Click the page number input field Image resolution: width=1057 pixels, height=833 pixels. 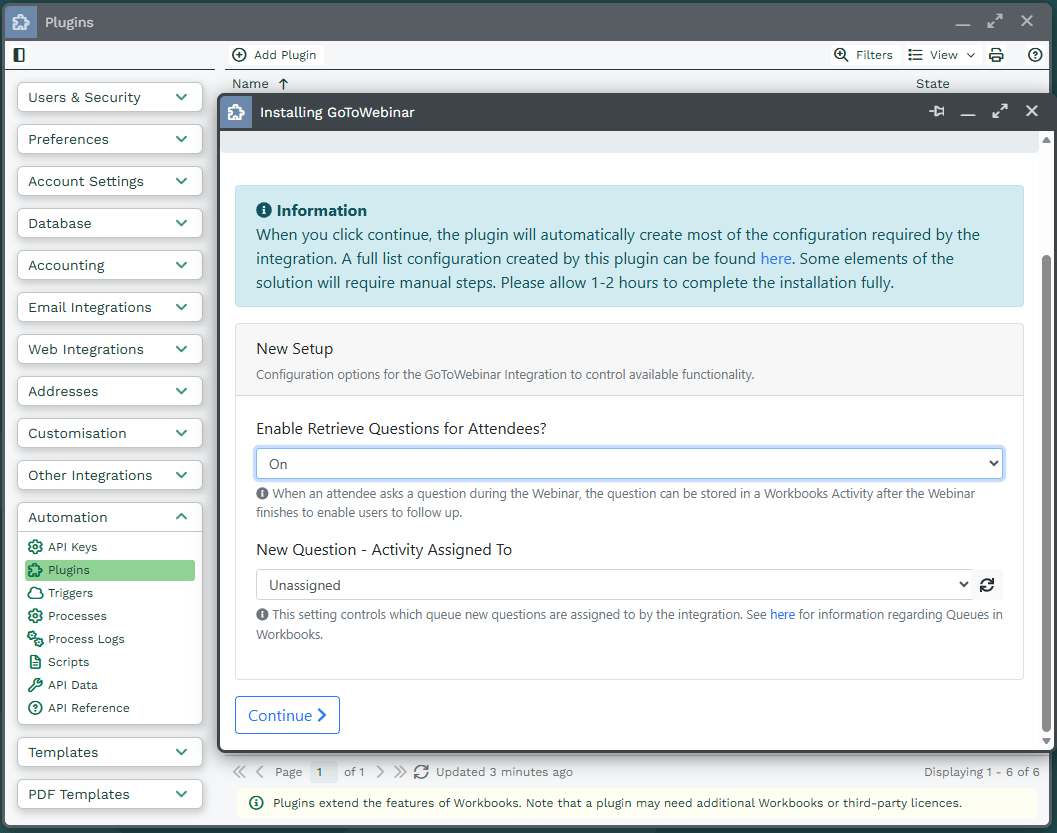click(323, 772)
